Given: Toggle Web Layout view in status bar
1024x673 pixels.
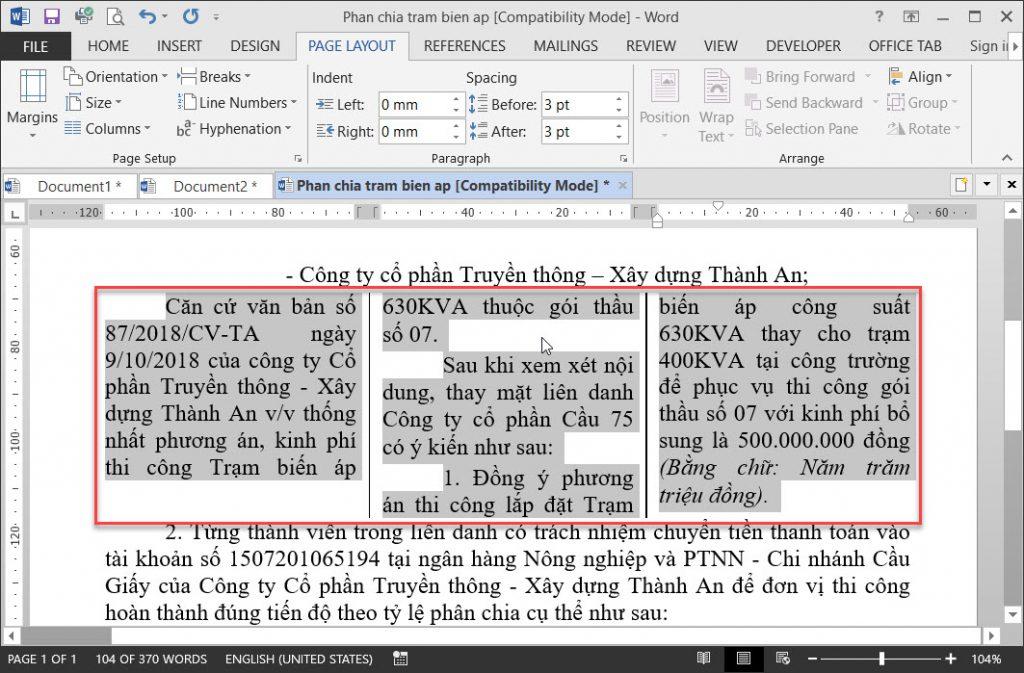Looking at the screenshot, I should (783, 659).
